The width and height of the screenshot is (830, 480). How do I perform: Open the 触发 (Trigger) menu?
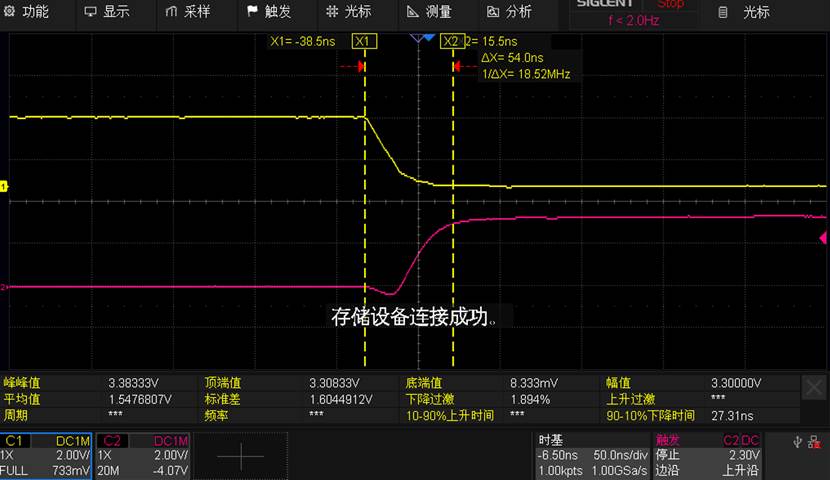(x=269, y=11)
